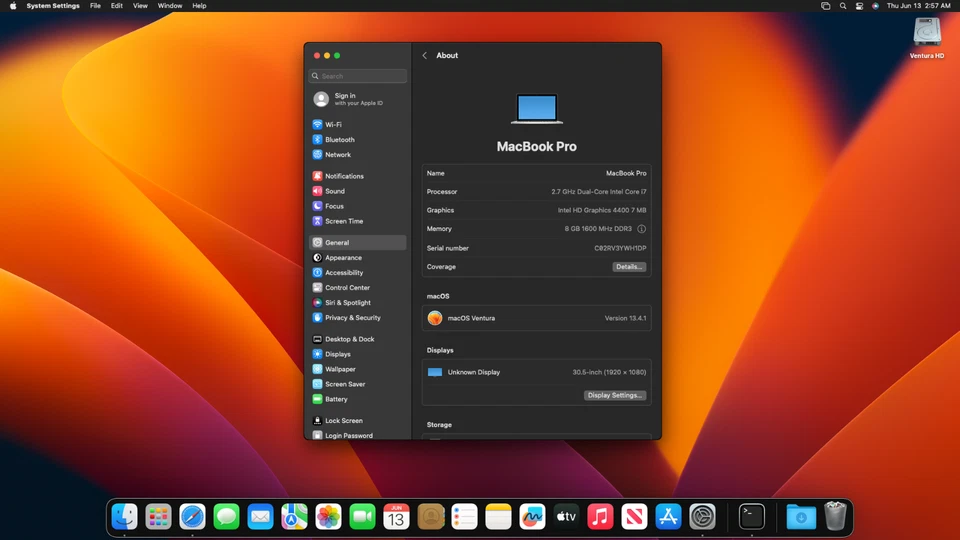
Task: Open Notes from the Dock
Action: (498, 517)
